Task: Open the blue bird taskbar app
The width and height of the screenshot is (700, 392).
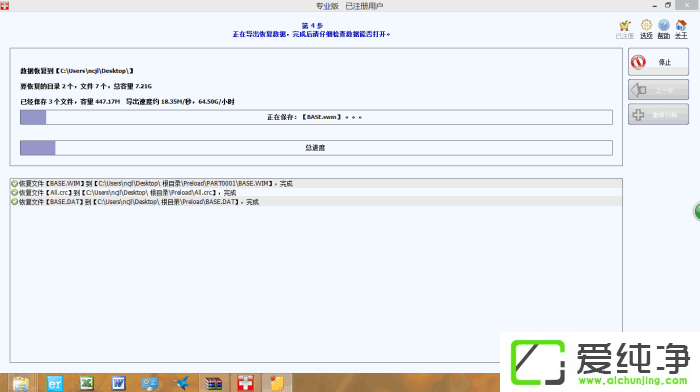Action: pyautogui.click(x=182, y=383)
